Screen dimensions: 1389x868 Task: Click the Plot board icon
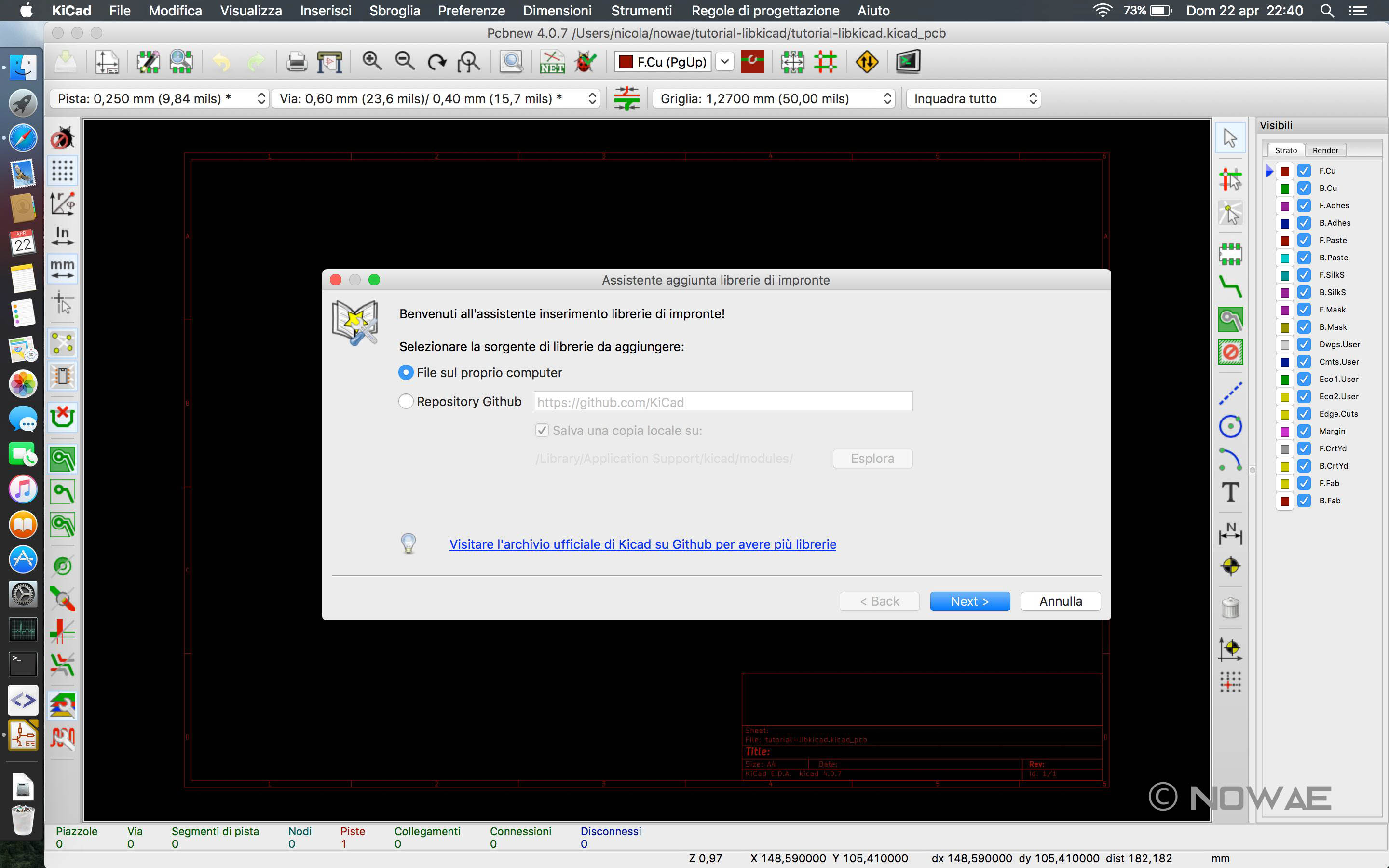coord(330,61)
